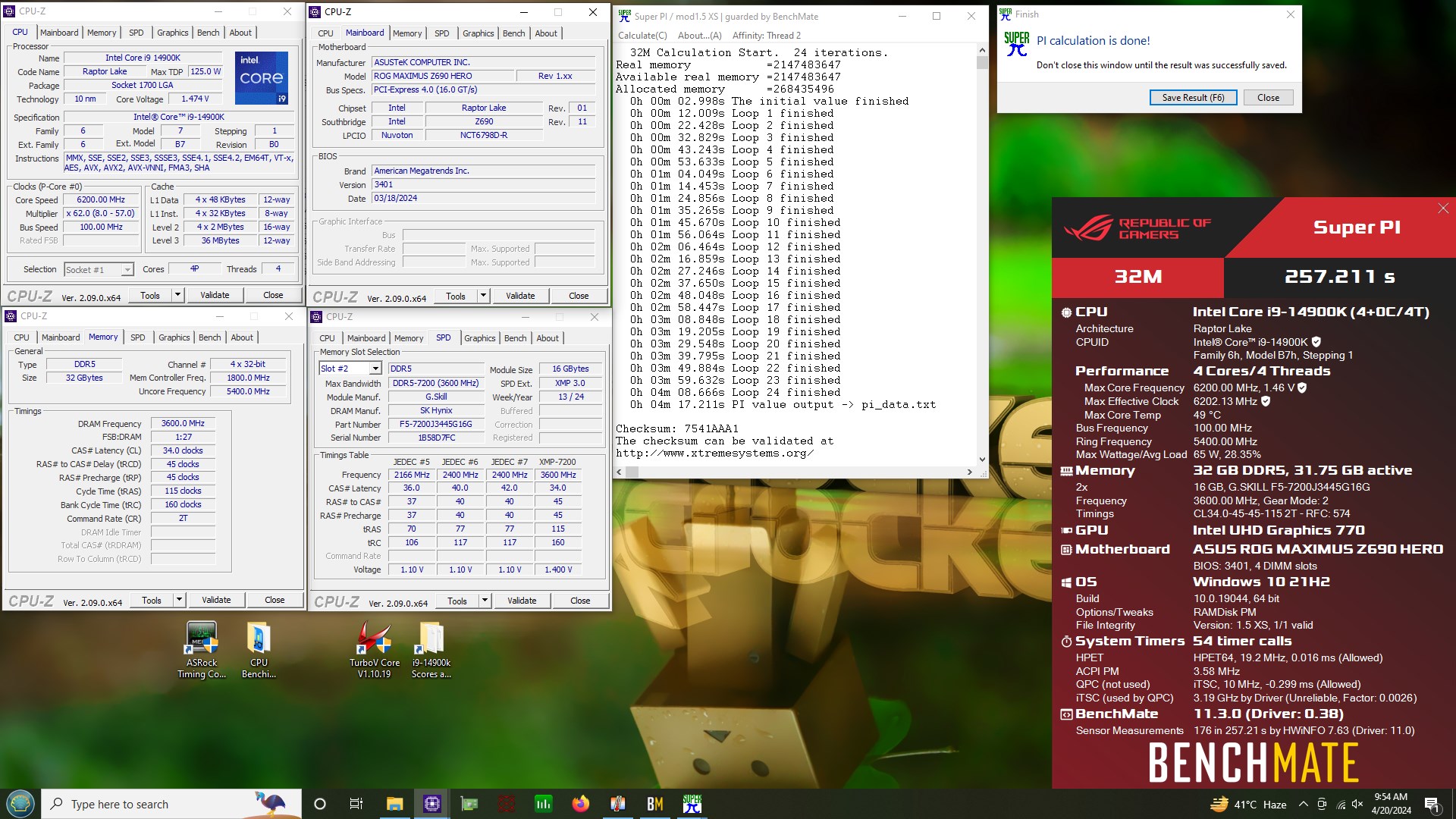Open the notification center icon
1456x819 pixels.
pos(1432,805)
